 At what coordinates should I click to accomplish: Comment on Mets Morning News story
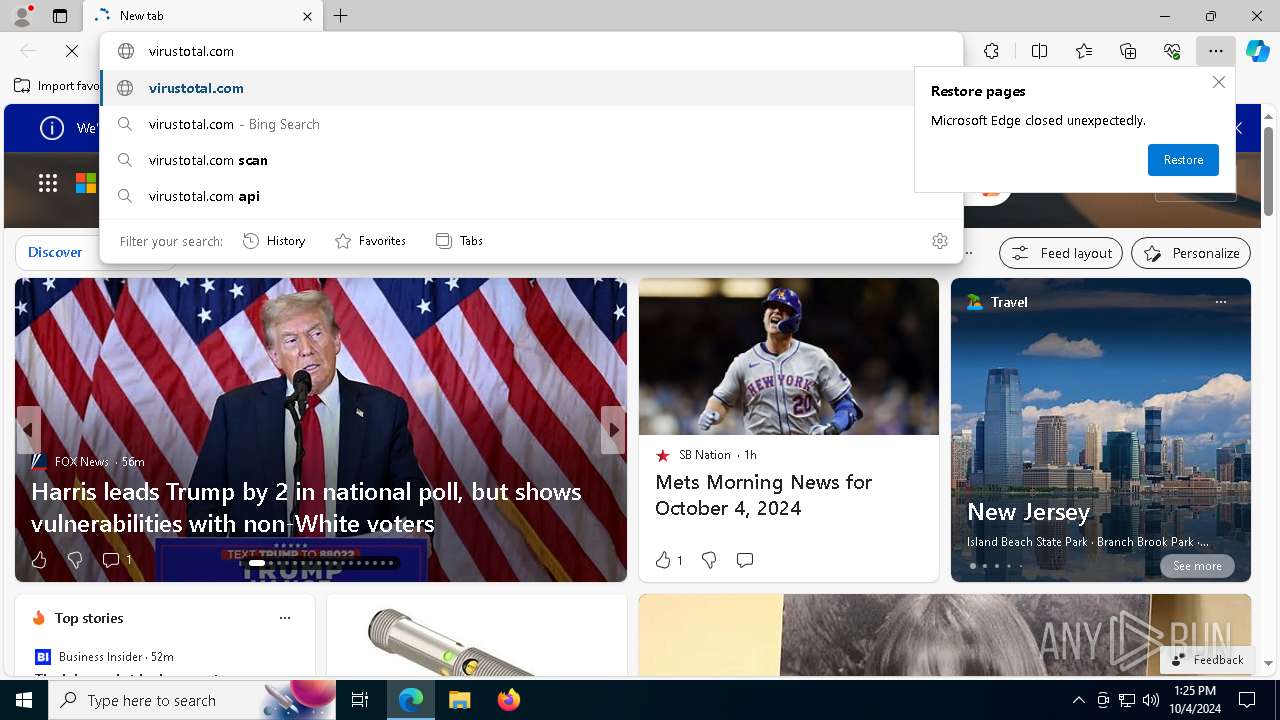coord(744,560)
